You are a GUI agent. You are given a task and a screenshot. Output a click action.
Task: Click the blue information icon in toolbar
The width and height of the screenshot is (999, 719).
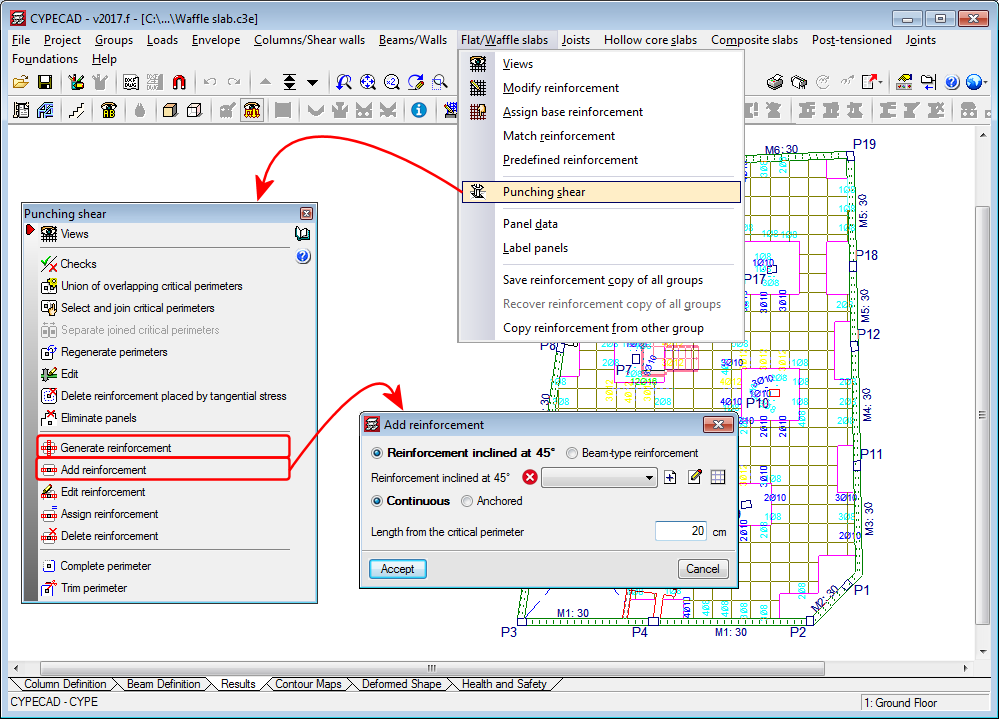coord(419,110)
